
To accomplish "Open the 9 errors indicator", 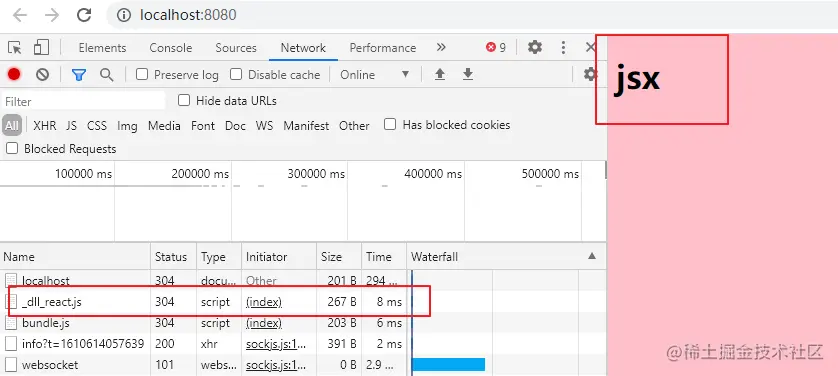I will [495, 48].
